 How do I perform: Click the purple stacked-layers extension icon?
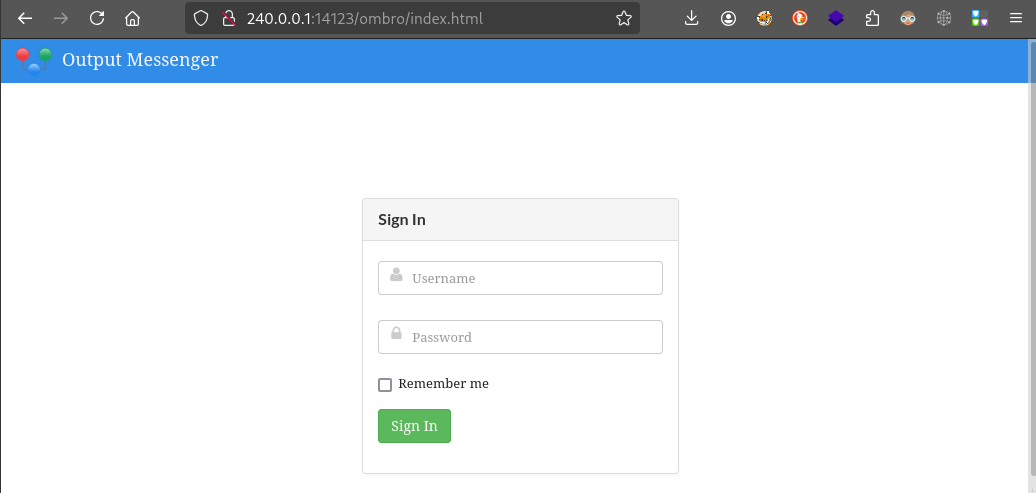coord(836,18)
